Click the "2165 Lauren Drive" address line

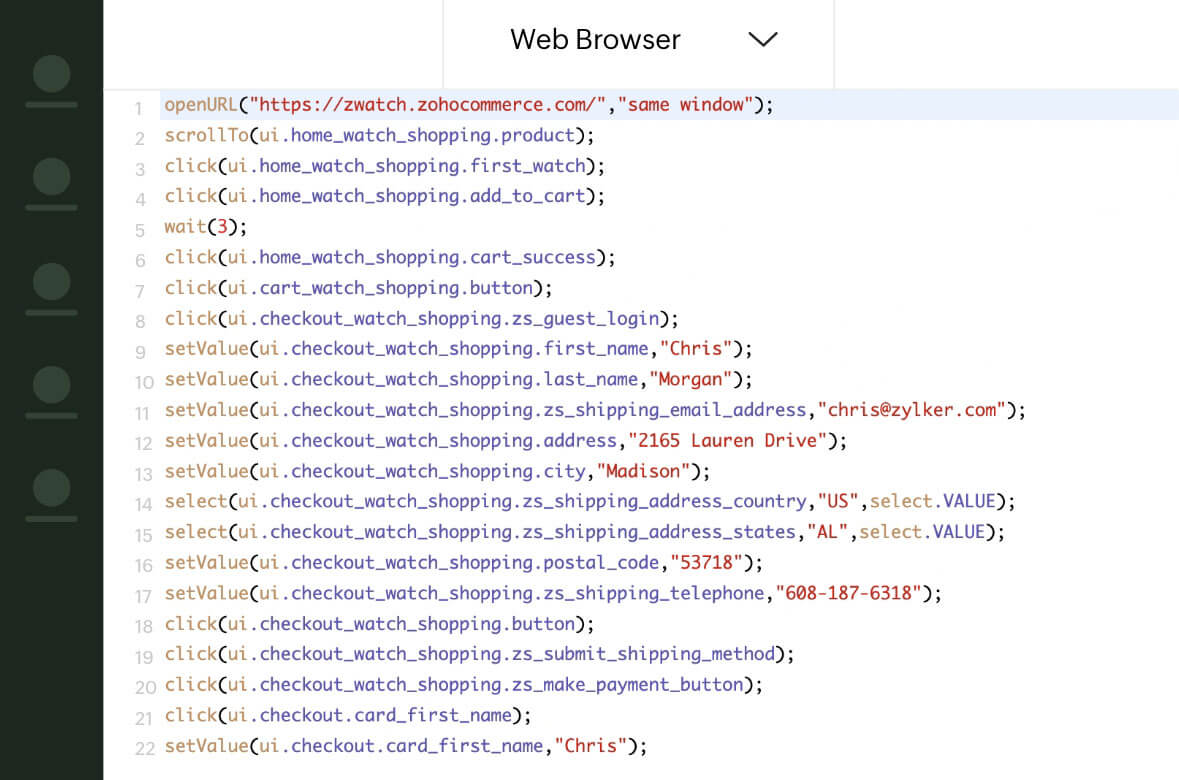pos(505,441)
